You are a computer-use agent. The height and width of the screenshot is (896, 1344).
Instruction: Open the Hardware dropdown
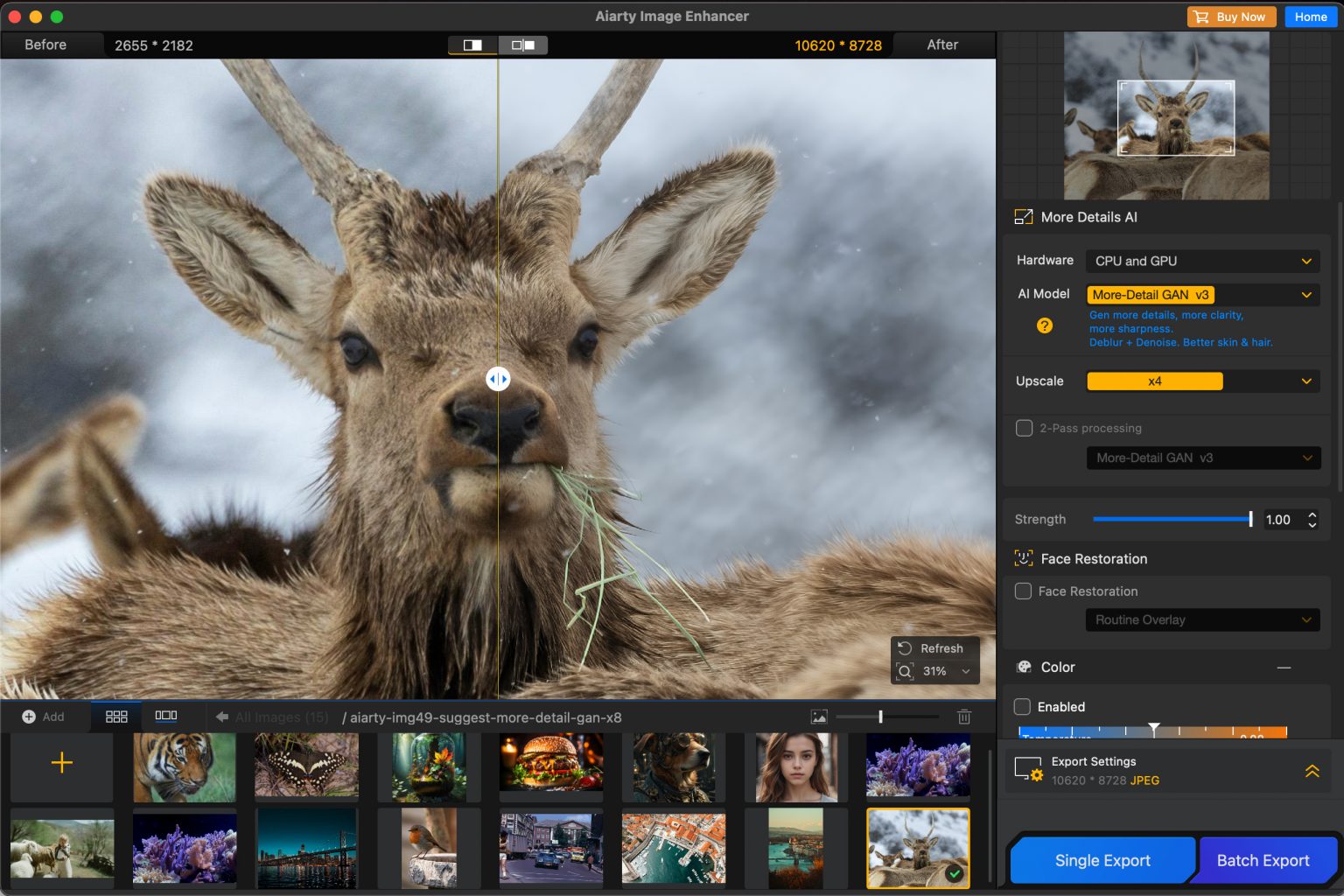pos(1201,261)
